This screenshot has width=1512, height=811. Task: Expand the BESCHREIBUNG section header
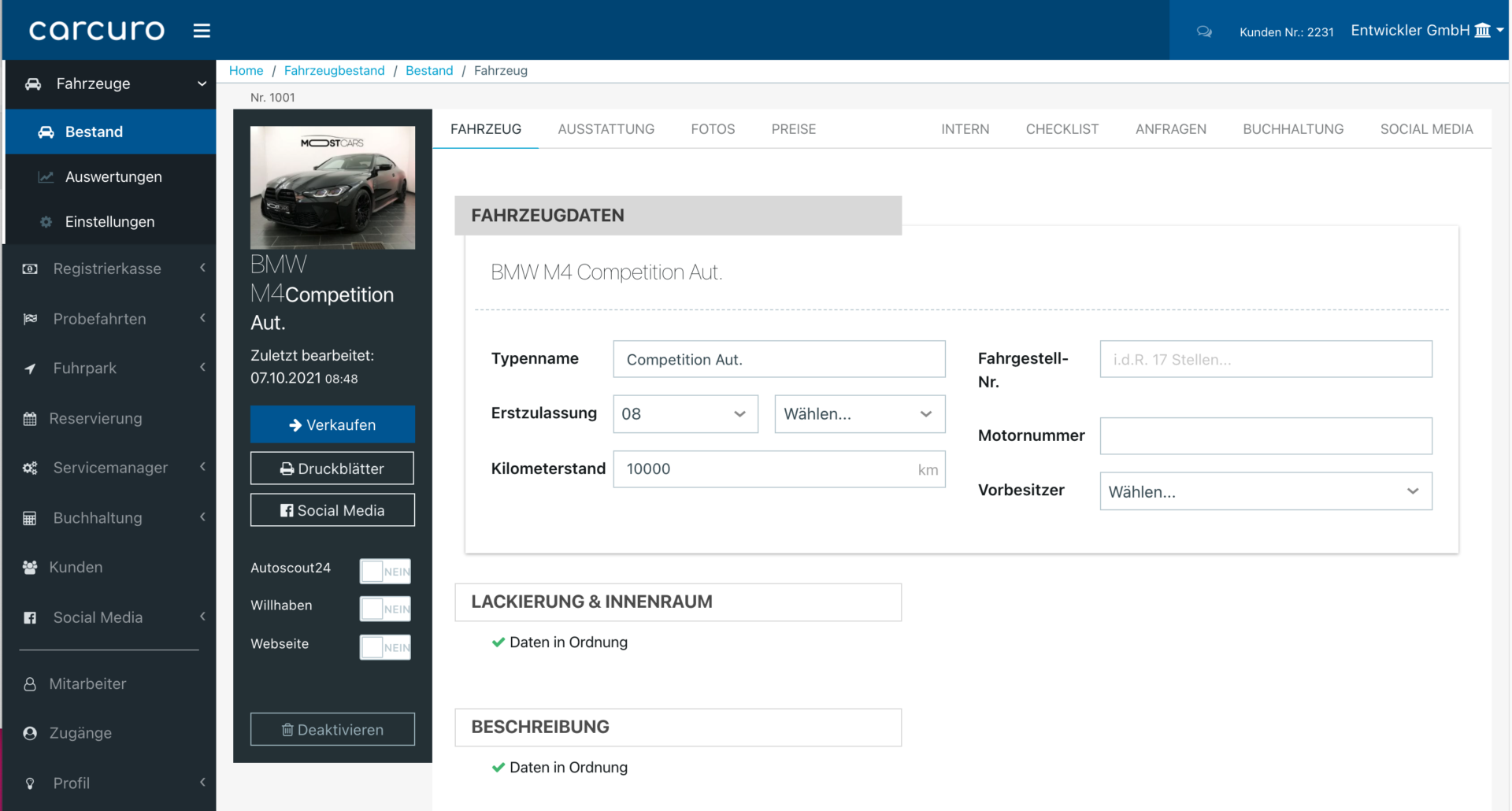(678, 728)
